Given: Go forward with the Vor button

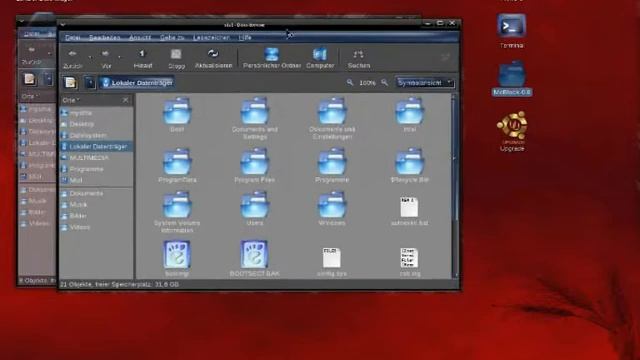Looking at the screenshot, I should [106, 58].
